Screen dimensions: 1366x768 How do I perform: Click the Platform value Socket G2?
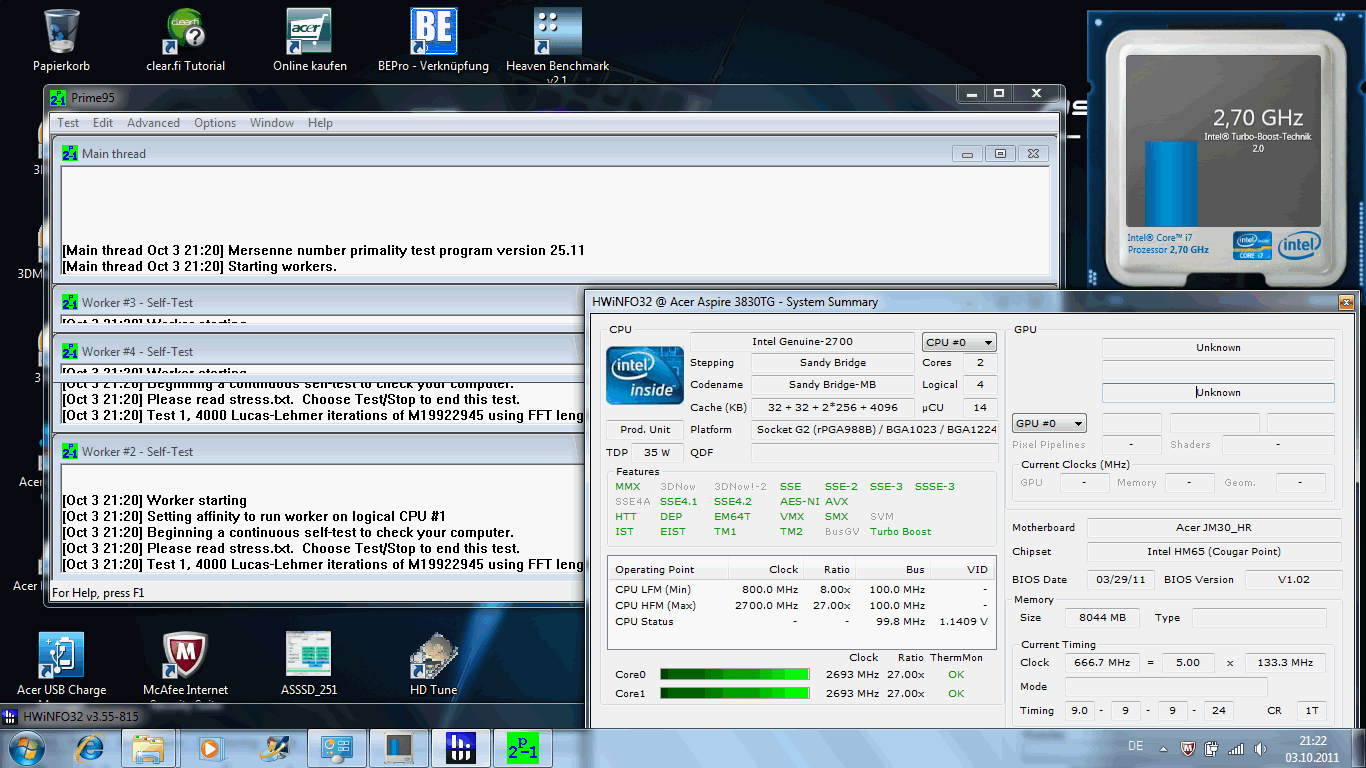pos(875,429)
